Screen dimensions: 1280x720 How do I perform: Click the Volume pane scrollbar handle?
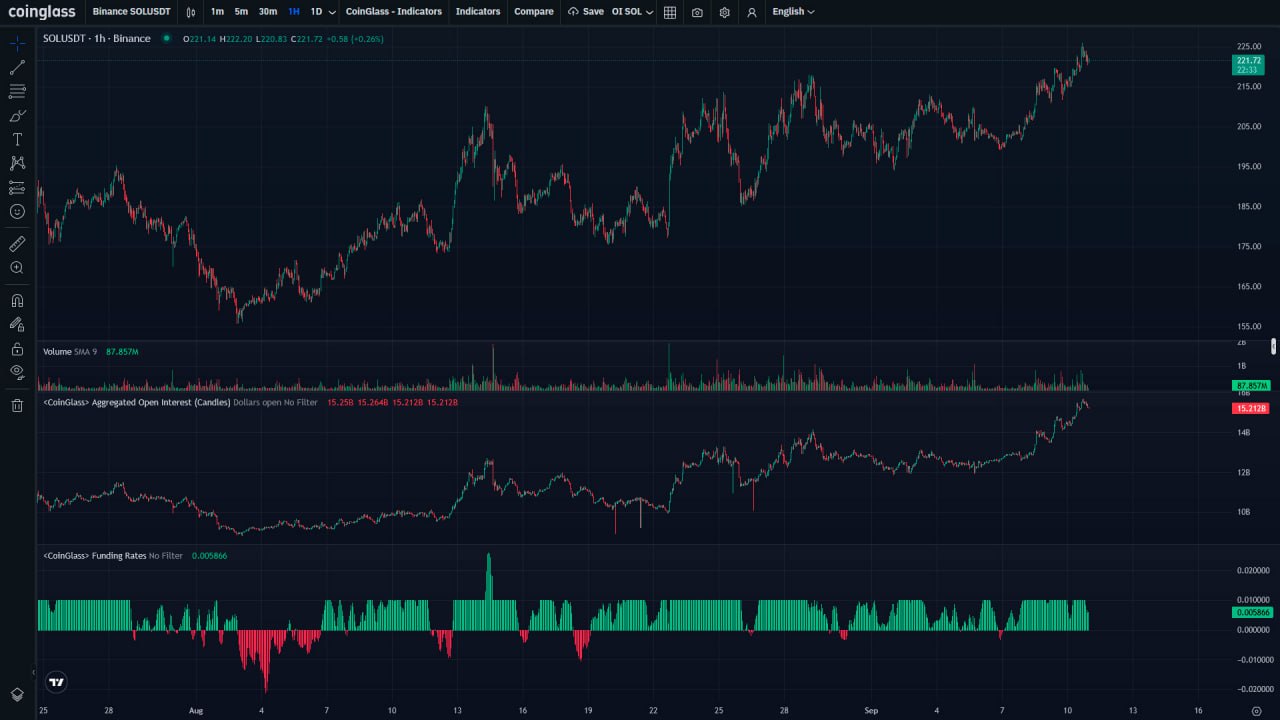pos(1273,347)
